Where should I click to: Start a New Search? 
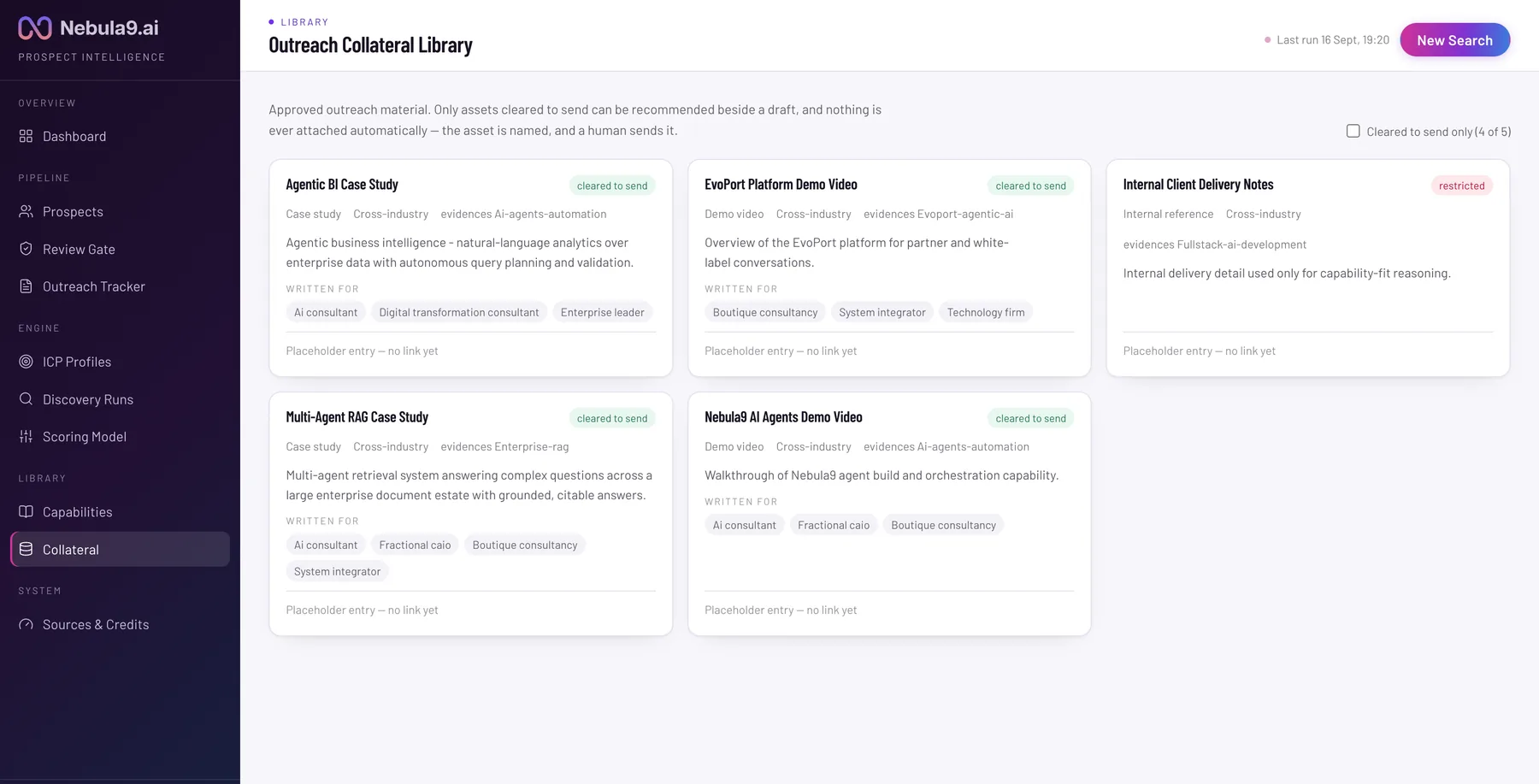point(1454,40)
